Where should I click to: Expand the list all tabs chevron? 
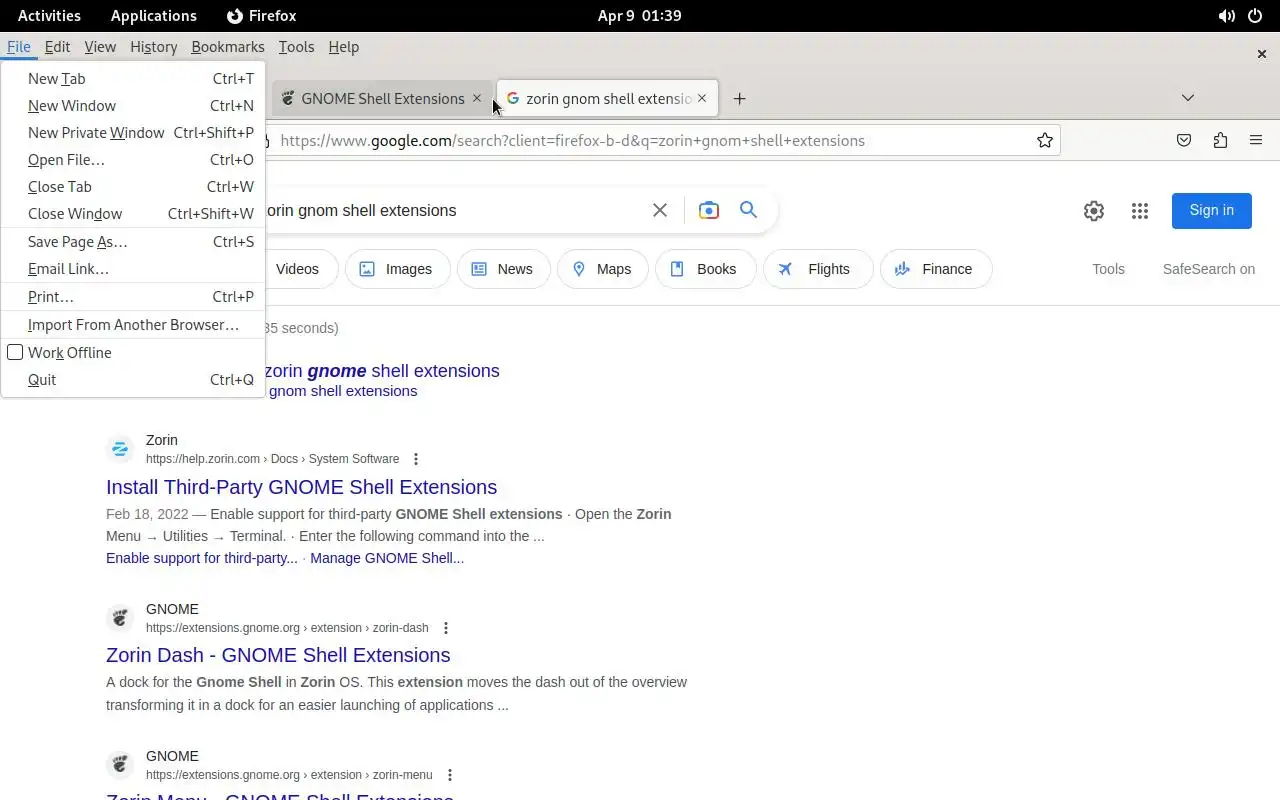point(1188,98)
